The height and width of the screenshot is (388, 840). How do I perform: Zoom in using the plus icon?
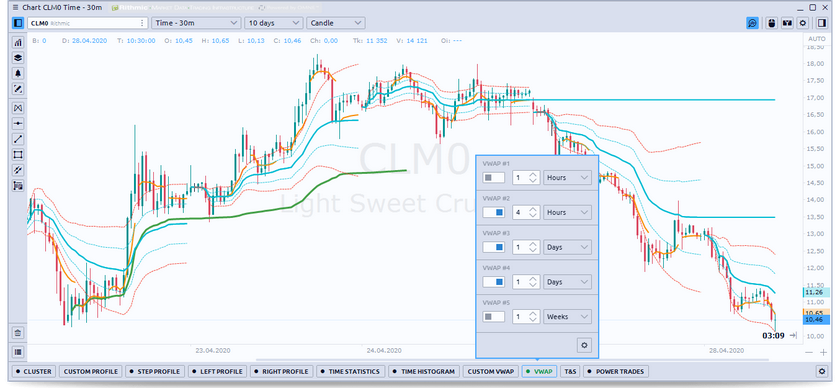pyautogui.click(x=823, y=352)
